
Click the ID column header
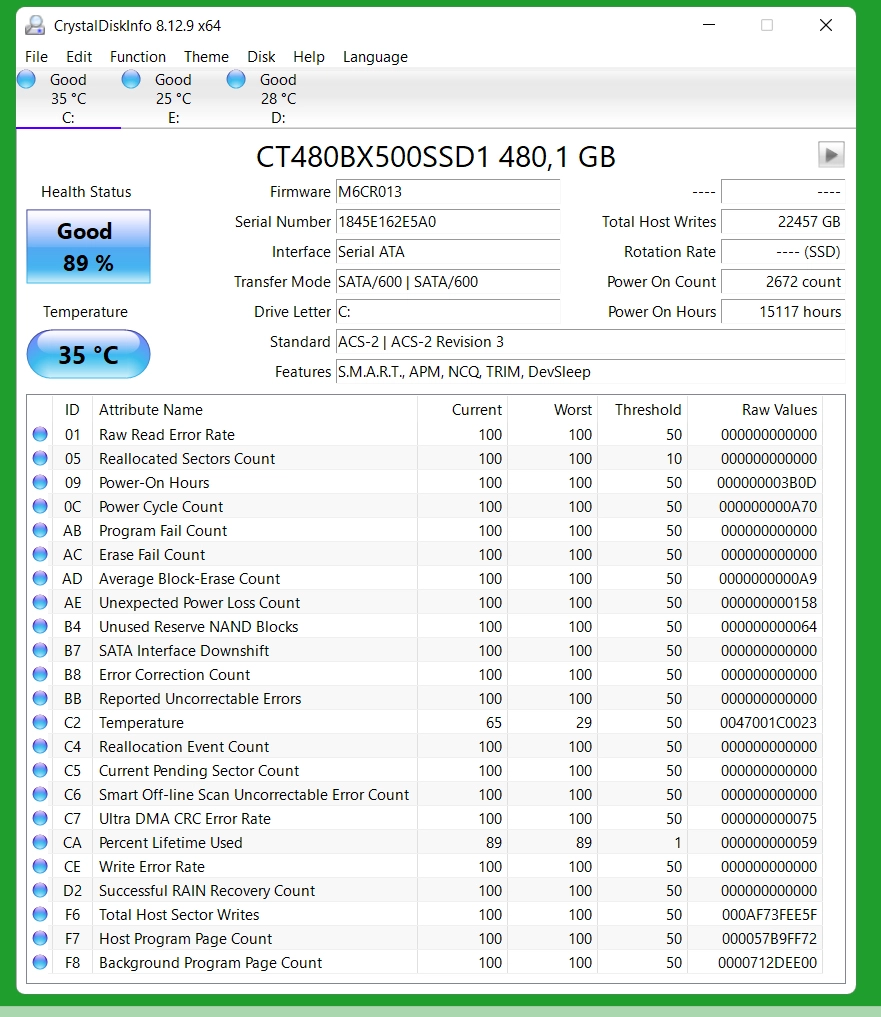pyautogui.click(x=72, y=410)
